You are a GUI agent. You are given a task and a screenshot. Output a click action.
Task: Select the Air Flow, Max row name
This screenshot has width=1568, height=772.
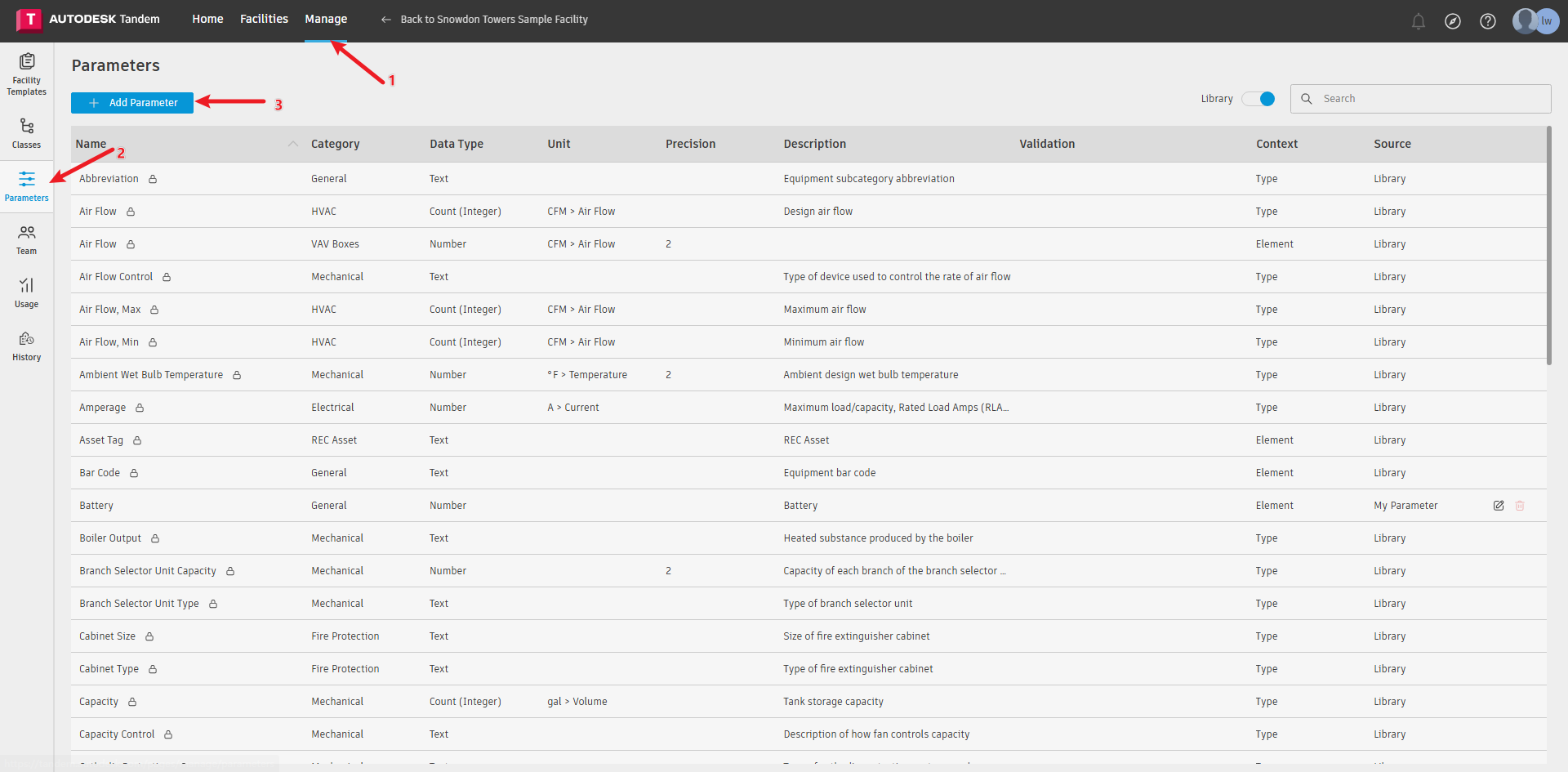pyautogui.click(x=109, y=310)
